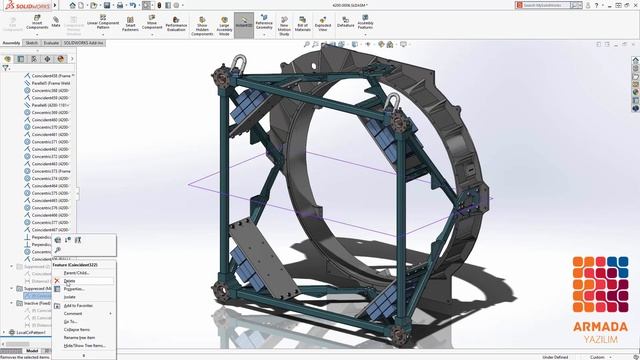
Task: Expand the Reference Geometry dropdown arrow
Action: 264,35
